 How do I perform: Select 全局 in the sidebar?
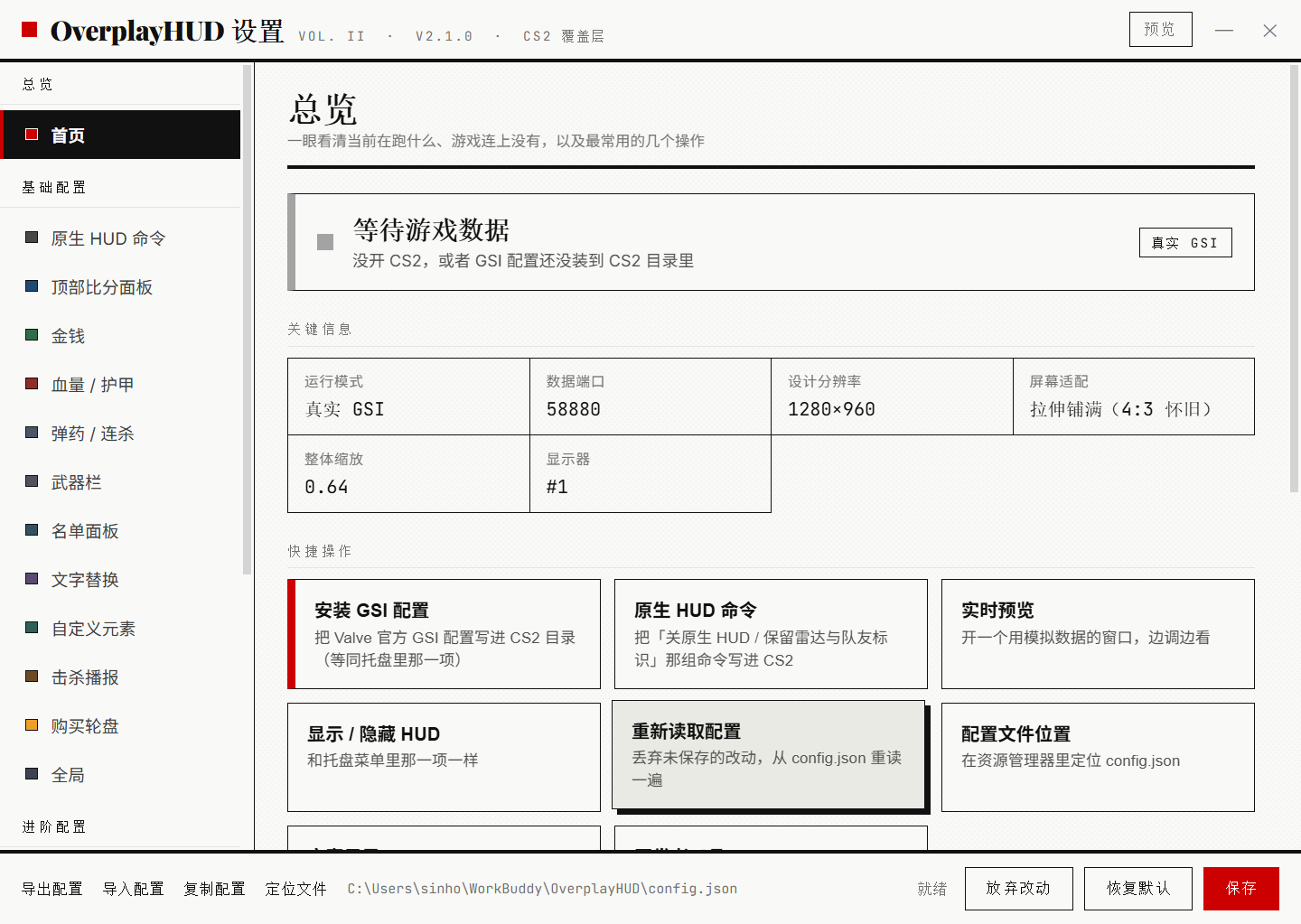[120, 775]
